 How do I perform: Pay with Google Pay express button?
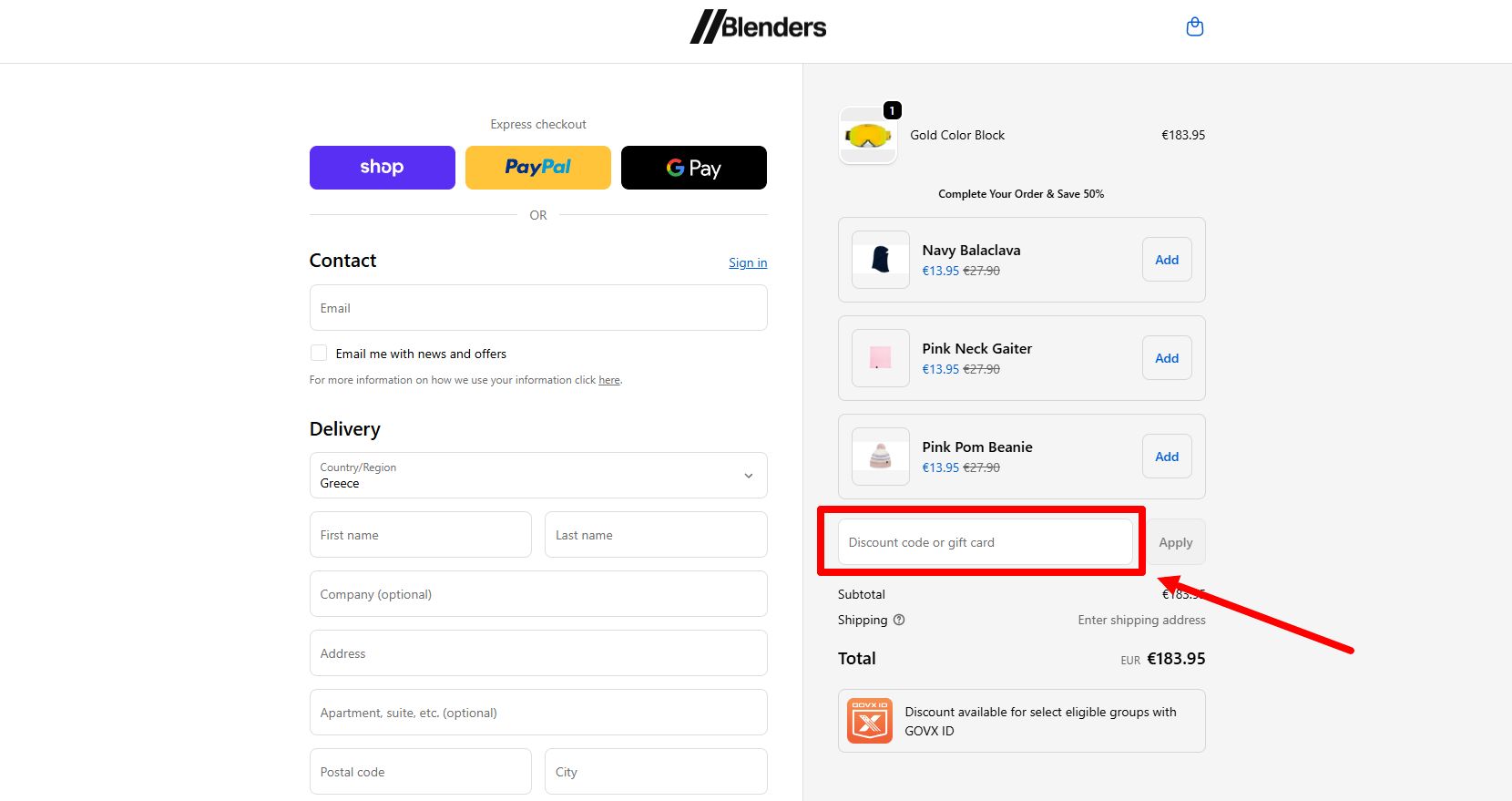[x=694, y=168]
